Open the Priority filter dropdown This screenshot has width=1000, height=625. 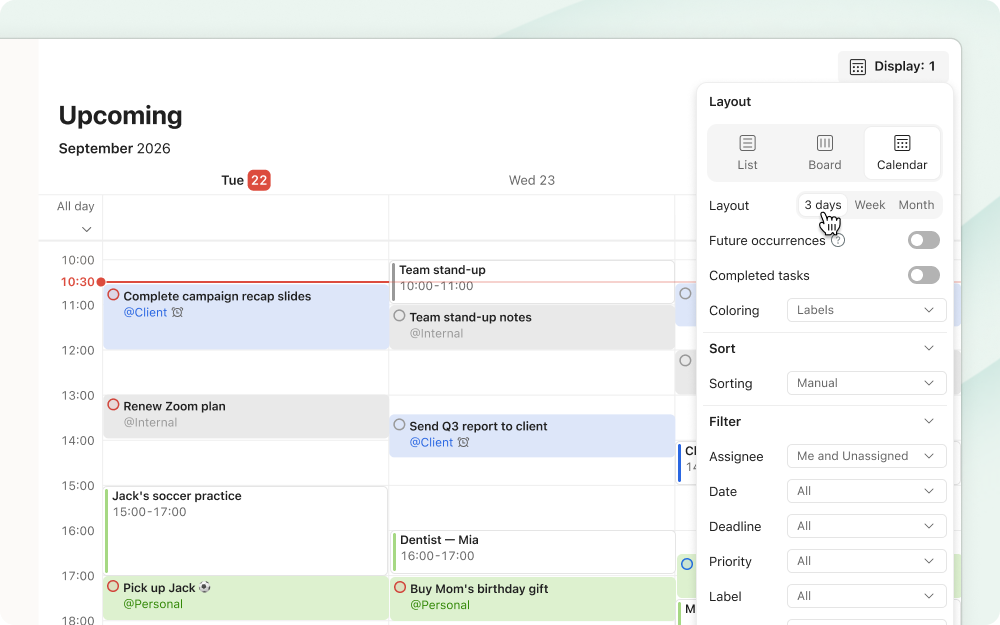[866, 561]
